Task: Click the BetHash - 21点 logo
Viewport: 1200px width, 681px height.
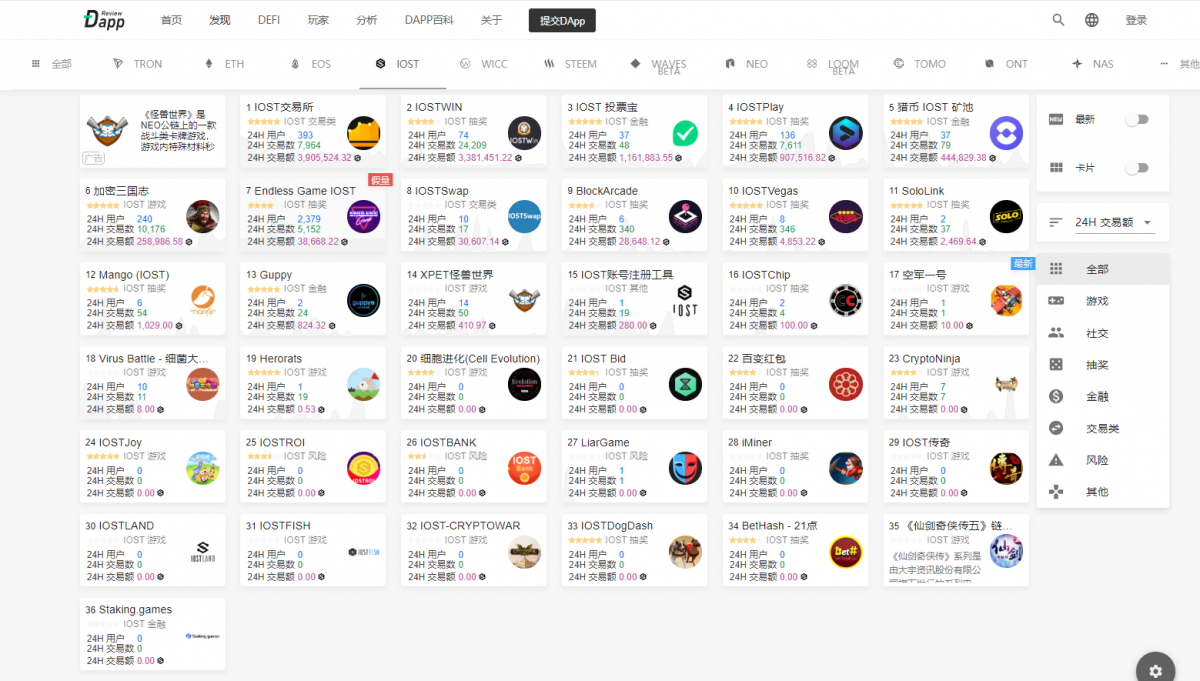Action: pos(846,551)
